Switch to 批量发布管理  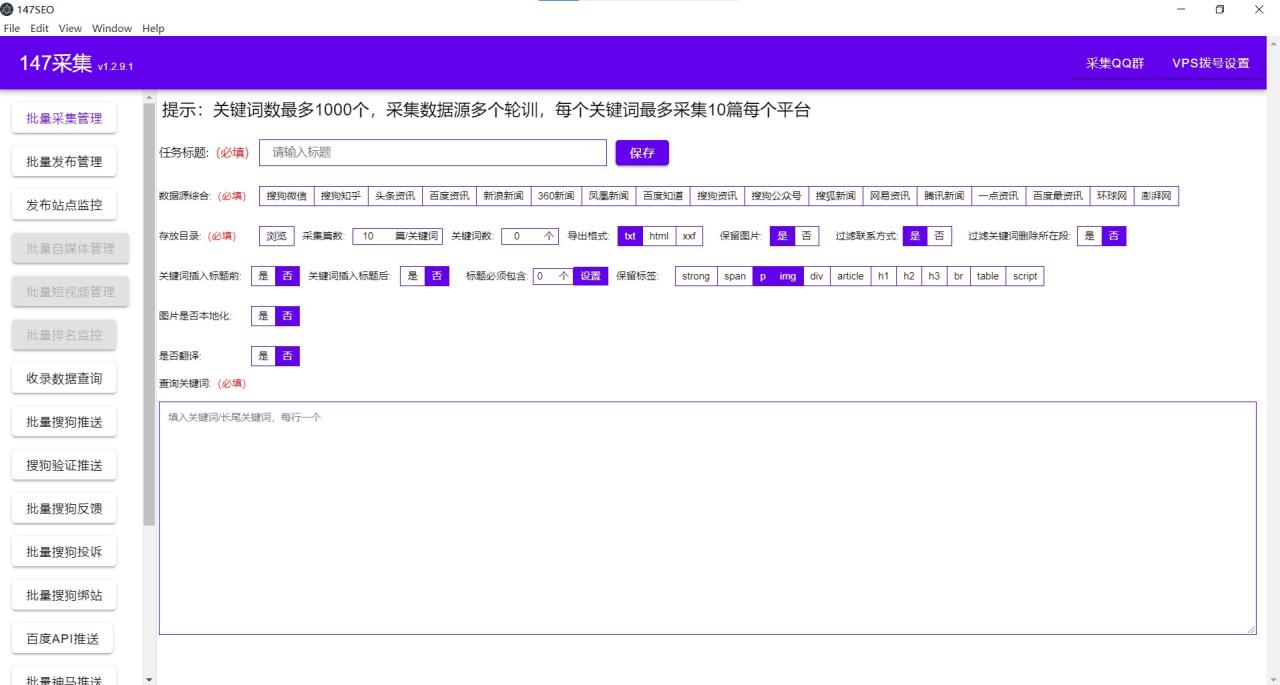[x=63, y=161]
